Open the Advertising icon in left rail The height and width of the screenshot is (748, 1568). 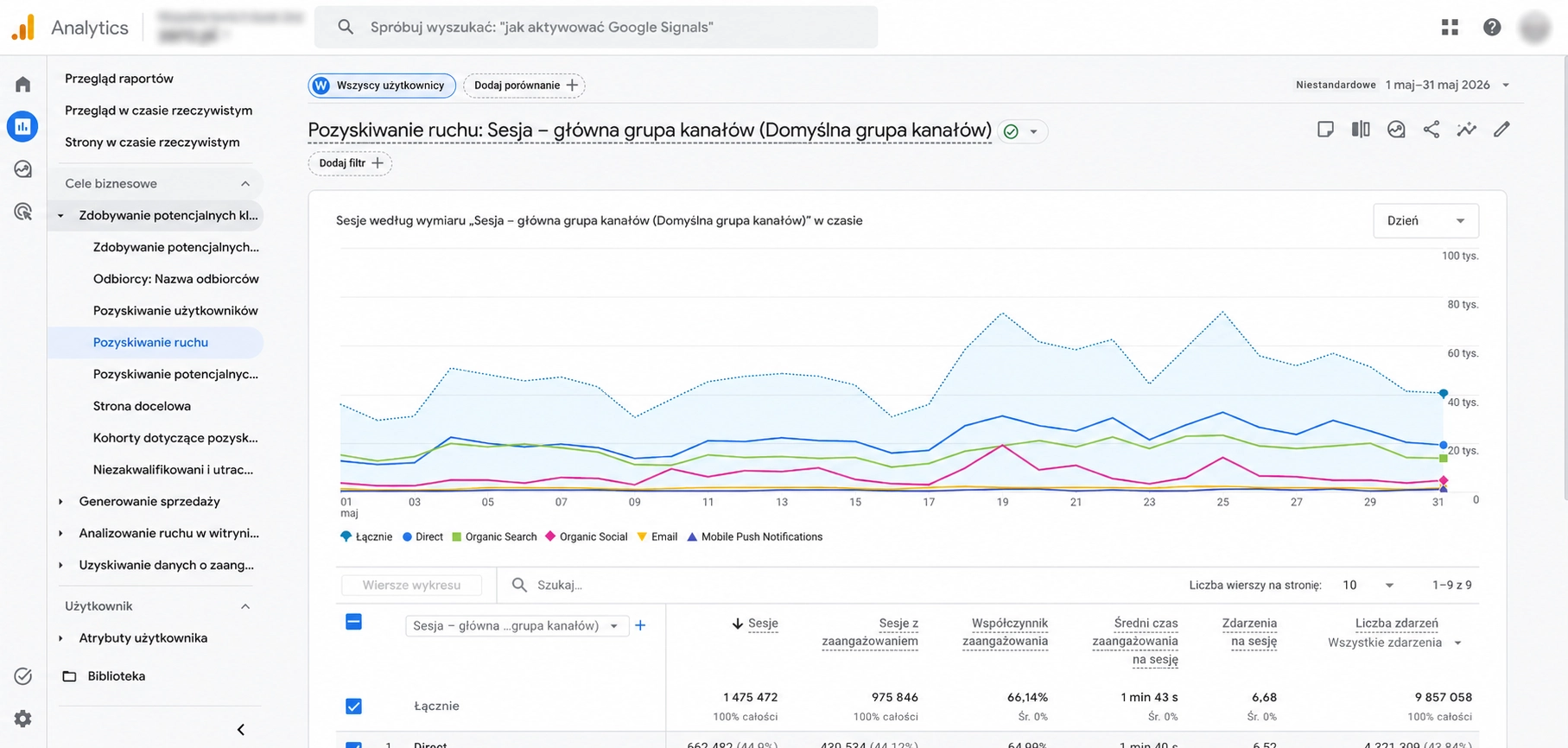tap(23, 212)
